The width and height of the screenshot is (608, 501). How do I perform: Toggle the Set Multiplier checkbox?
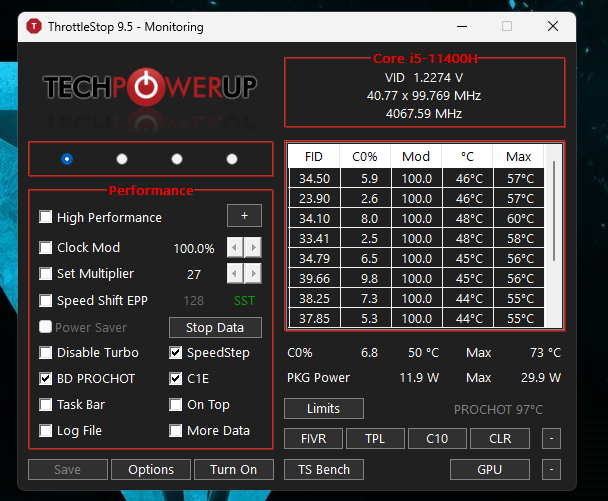[x=45, y=273]
